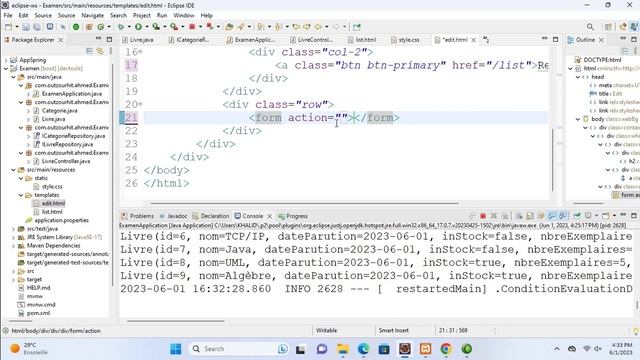This screenshot has width=640, height=360.
Task: Click the editor vertical scrollbar
Action: point(553,159)
